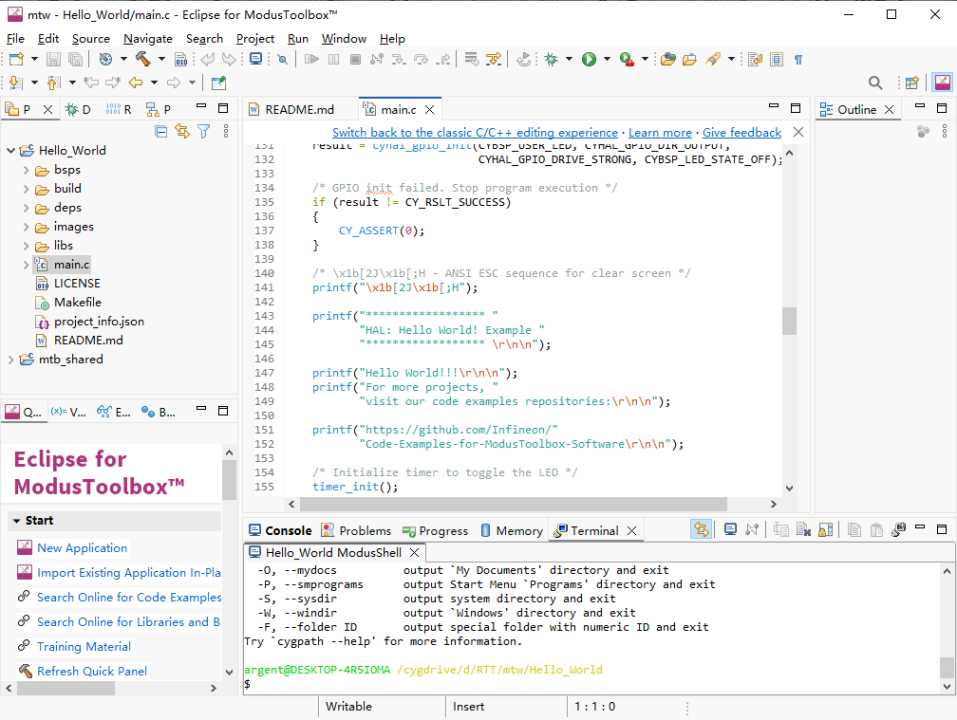
Task: Click the editor vertical scrollbar thumb
Action: point(789,320)
